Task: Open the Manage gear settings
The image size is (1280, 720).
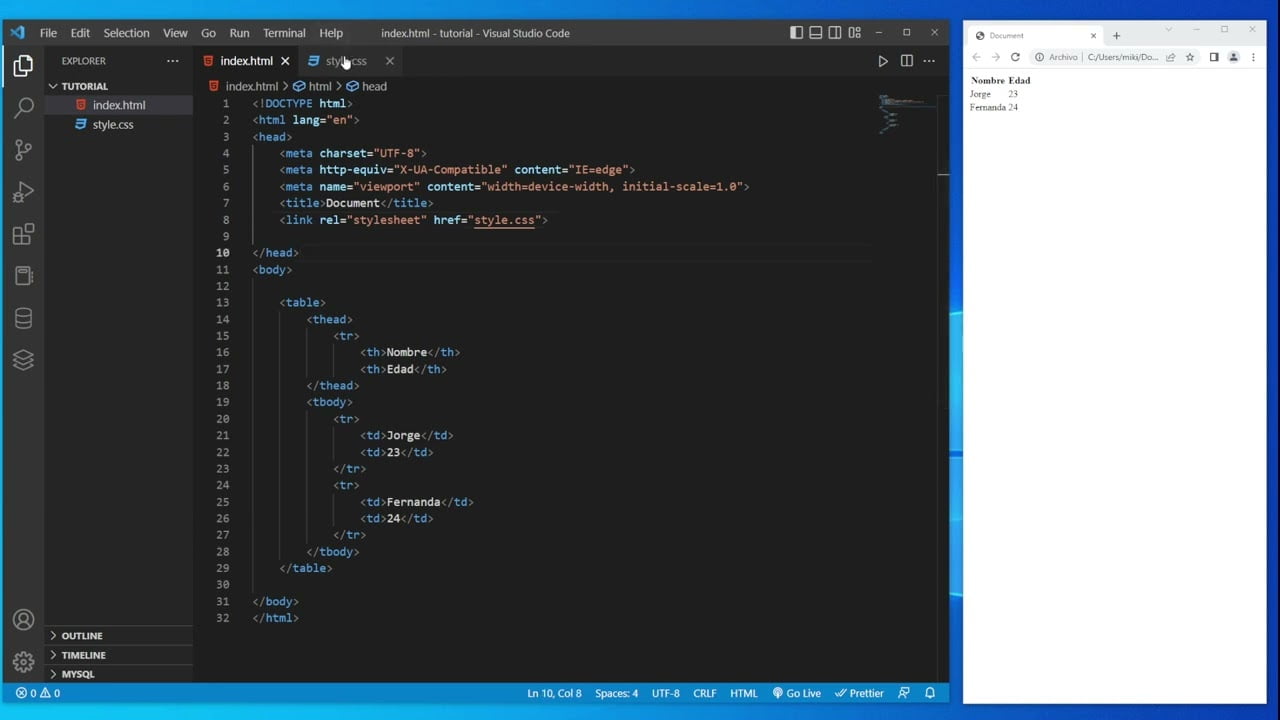Action: click(x=23, y=661)
